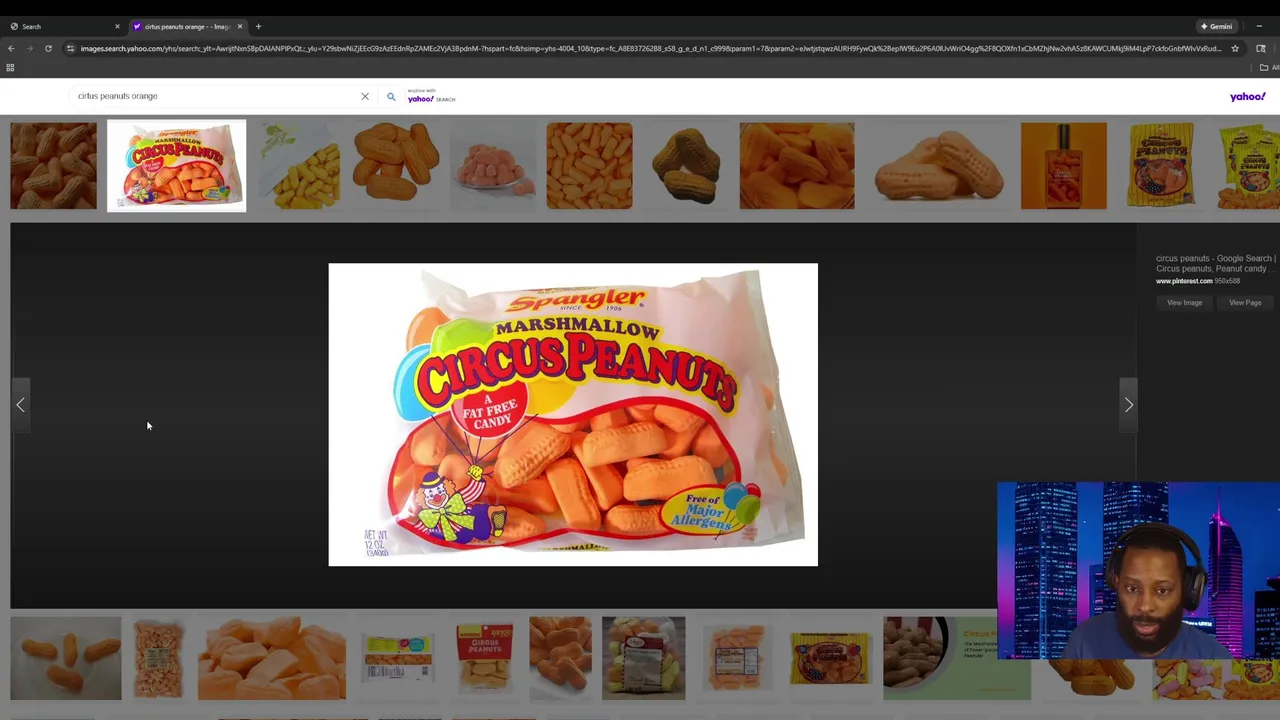Switch to the 'Search' tab
The width and height of the screenshot is (1280, 720).
pos(62,26)
